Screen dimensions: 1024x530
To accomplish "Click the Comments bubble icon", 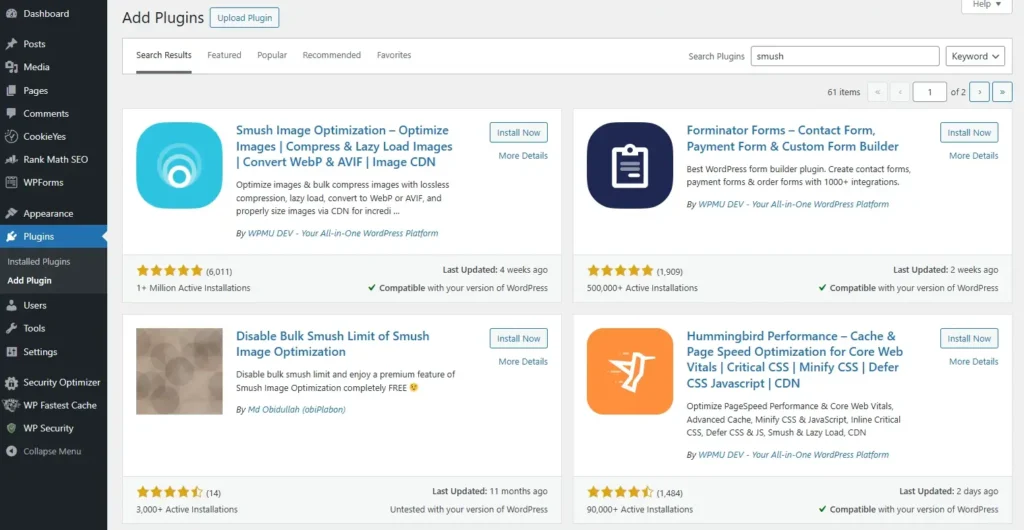I will [x=11, y=114].
